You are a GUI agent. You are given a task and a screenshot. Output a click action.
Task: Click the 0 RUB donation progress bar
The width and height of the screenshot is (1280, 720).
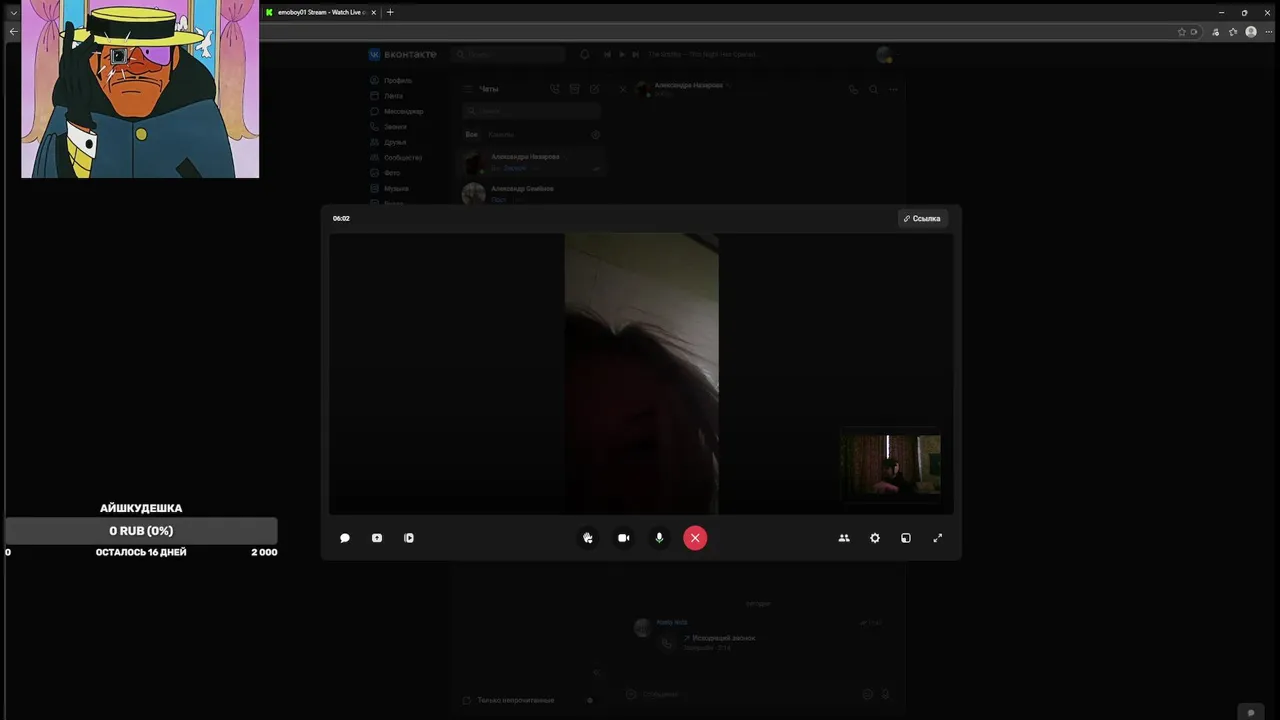141,531
